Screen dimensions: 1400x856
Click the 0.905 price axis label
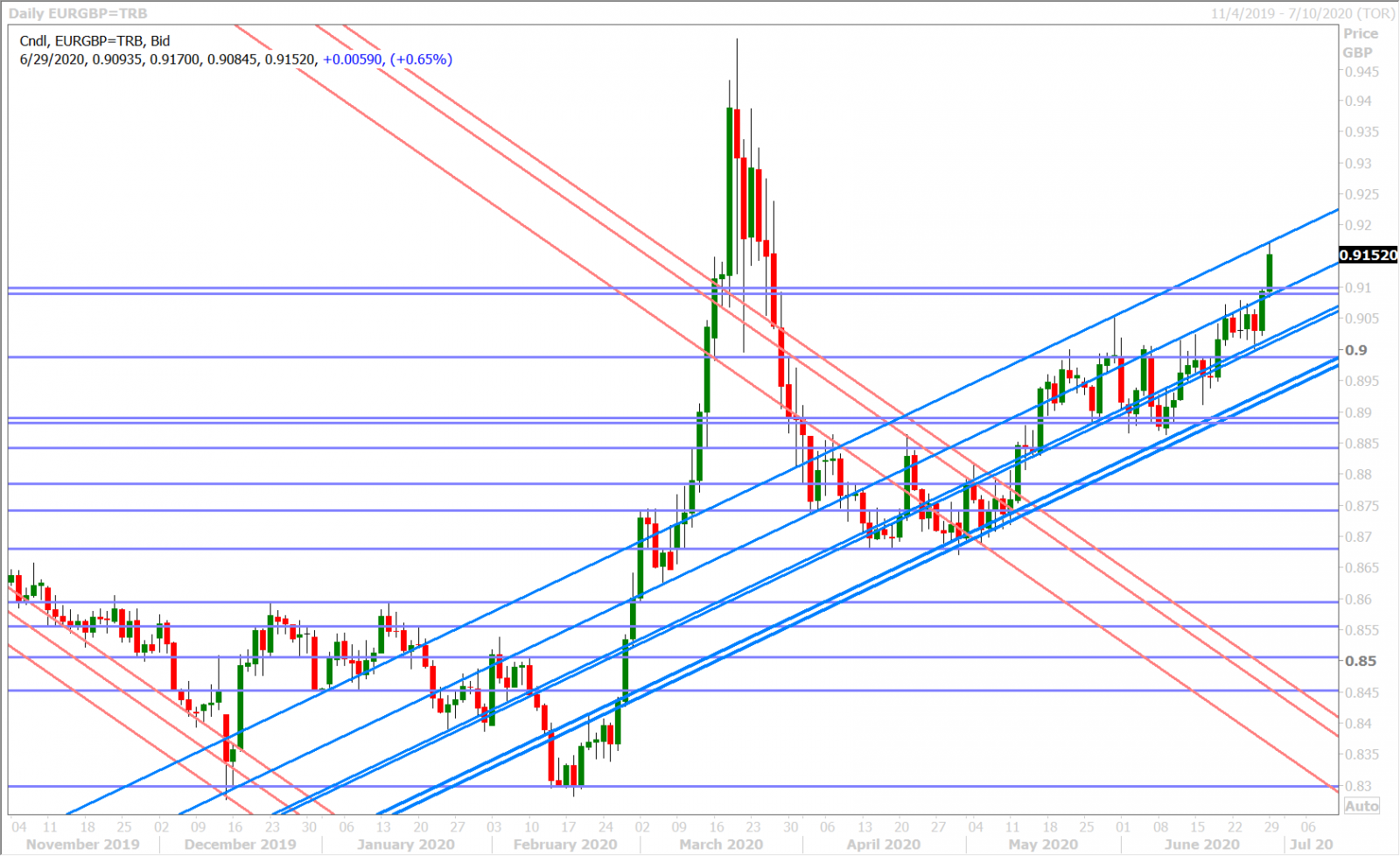coord(1361,319)
